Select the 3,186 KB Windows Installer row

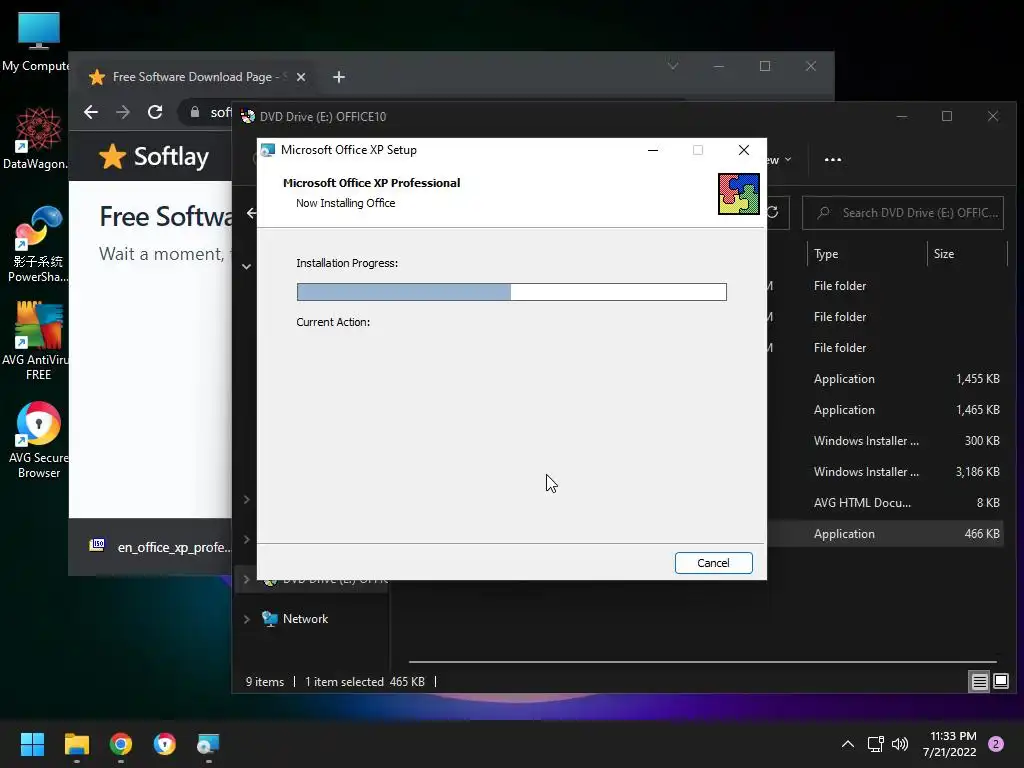885,472
